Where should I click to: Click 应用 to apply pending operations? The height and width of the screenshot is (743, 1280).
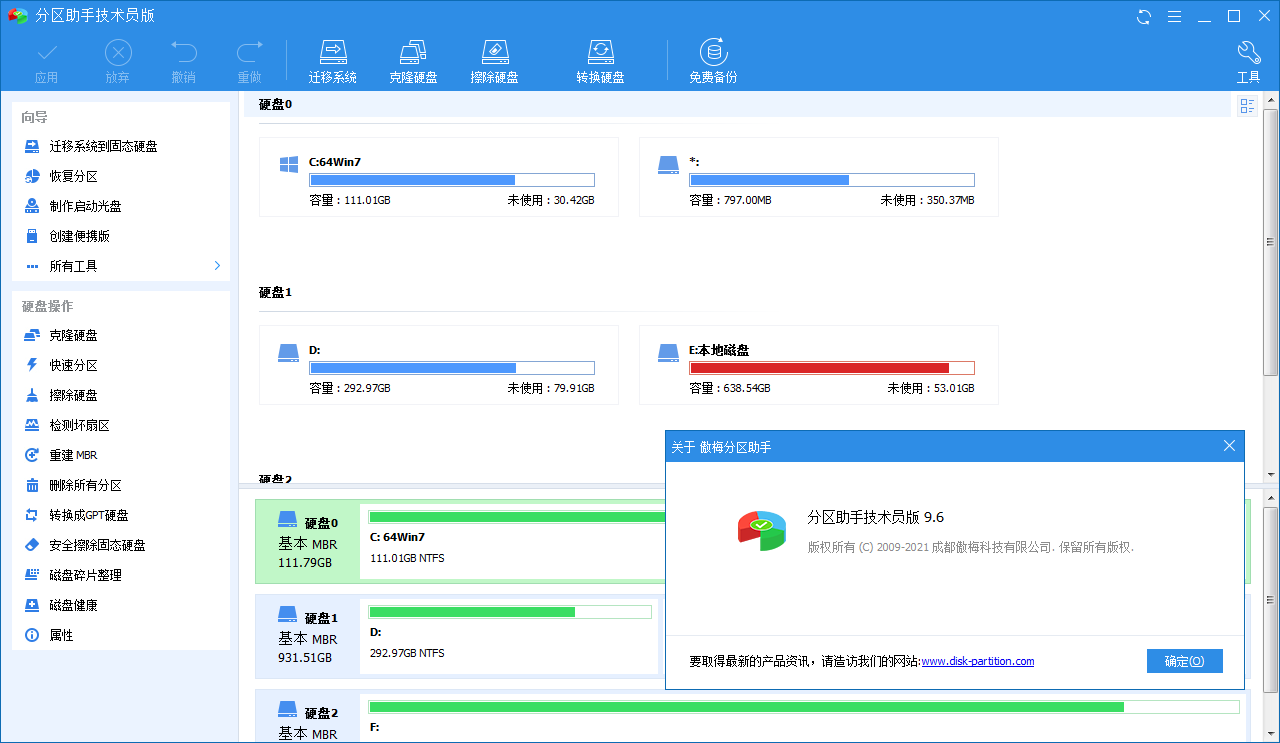click(46, 58)
